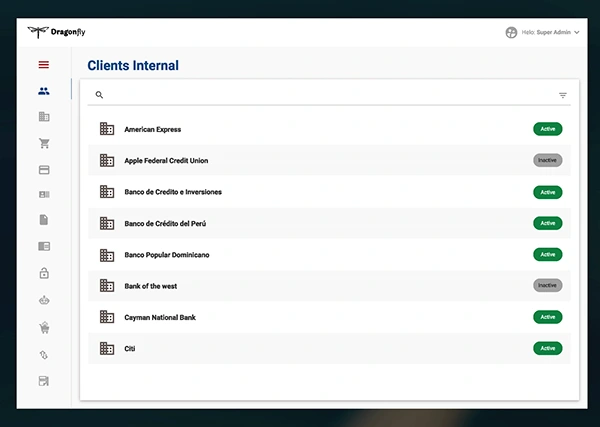The height and width of the screenshot is (427, 600).
Task: Focus the client search input field
Action: pos(329,95)
